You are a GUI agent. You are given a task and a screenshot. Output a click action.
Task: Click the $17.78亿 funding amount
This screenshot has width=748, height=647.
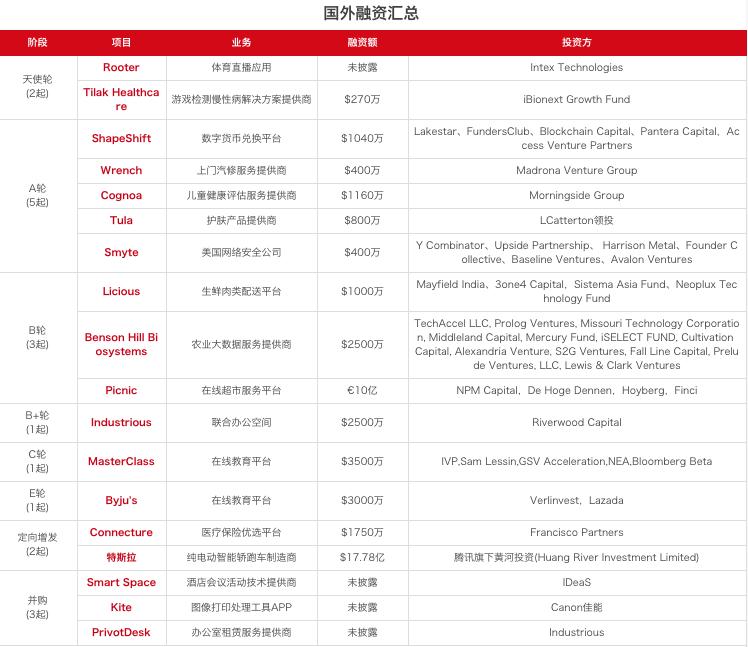[x=362, y=558]
